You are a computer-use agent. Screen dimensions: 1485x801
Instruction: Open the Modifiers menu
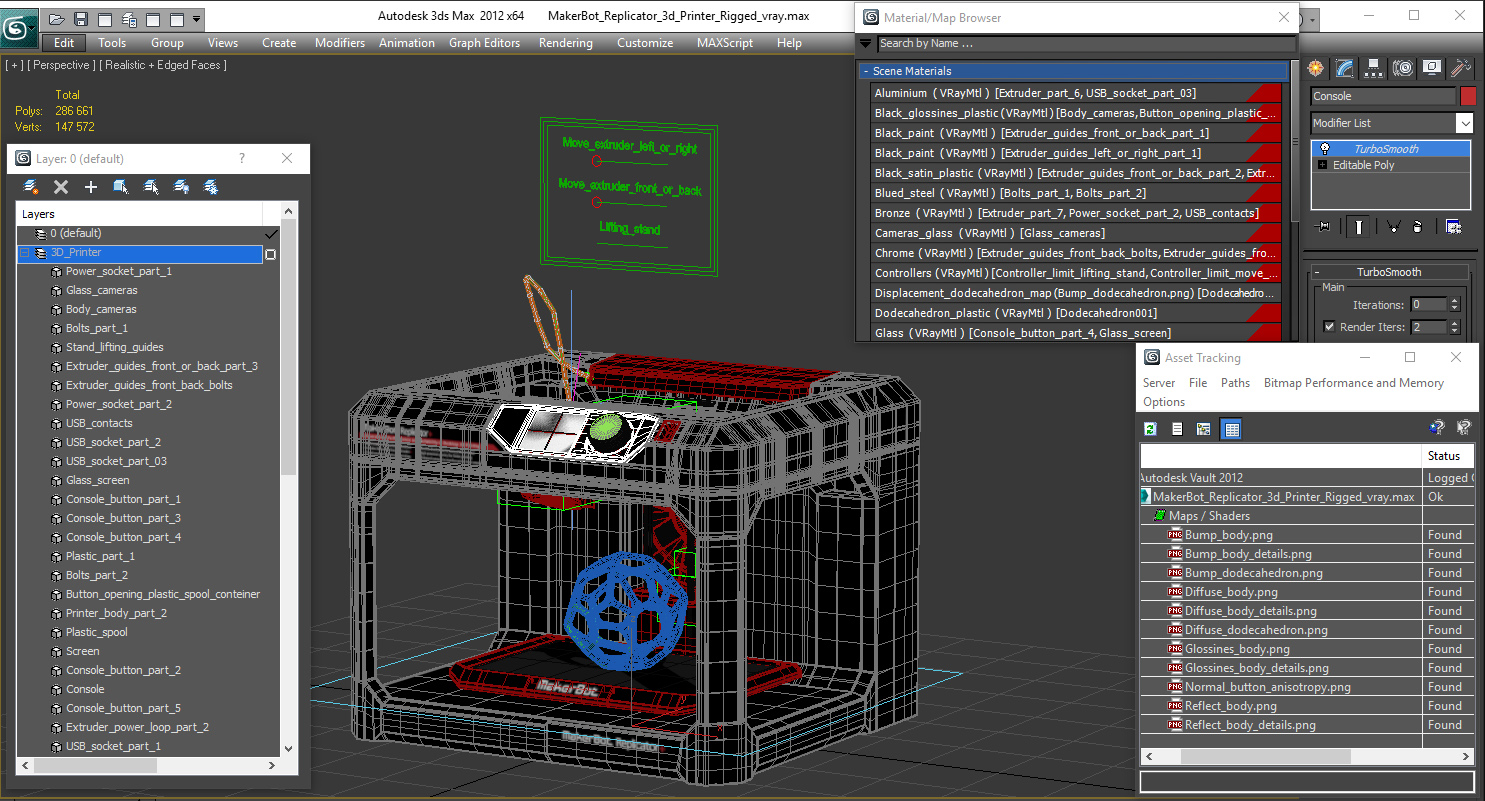[x=340, y=43]
